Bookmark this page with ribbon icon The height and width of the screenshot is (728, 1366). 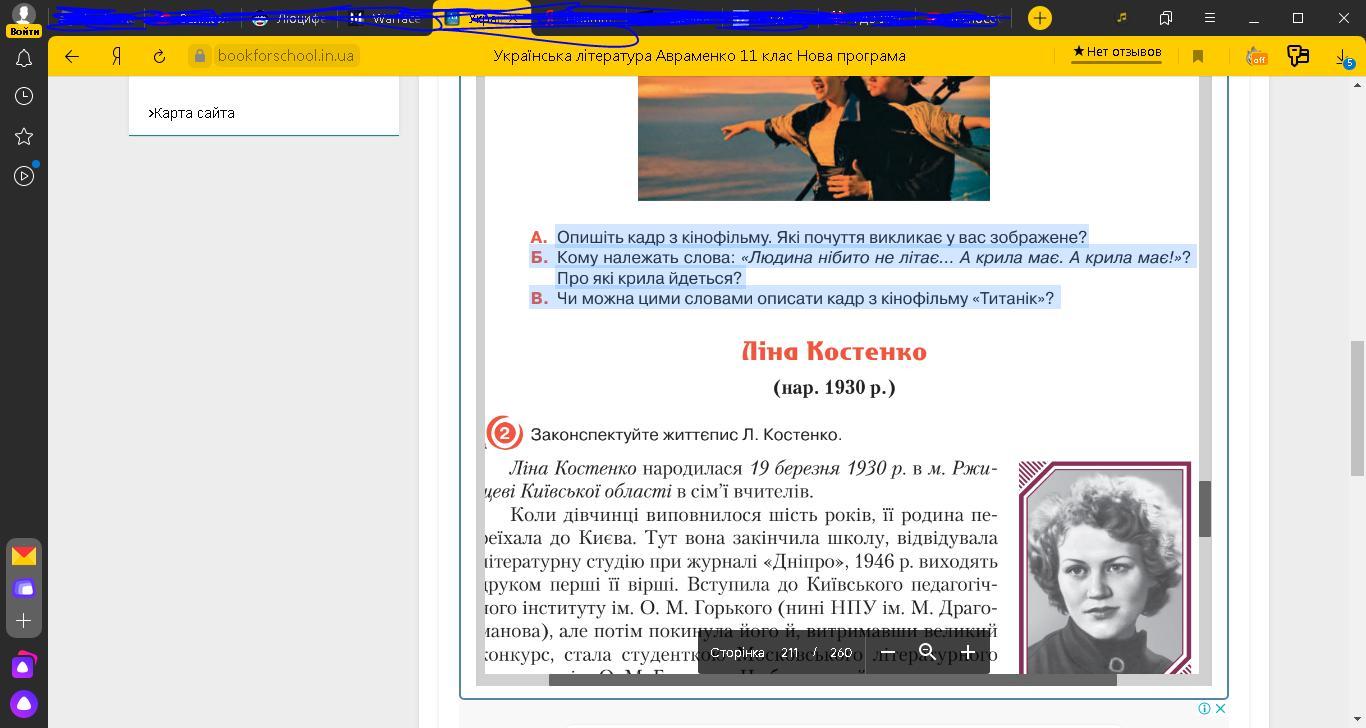(1198, 57)
